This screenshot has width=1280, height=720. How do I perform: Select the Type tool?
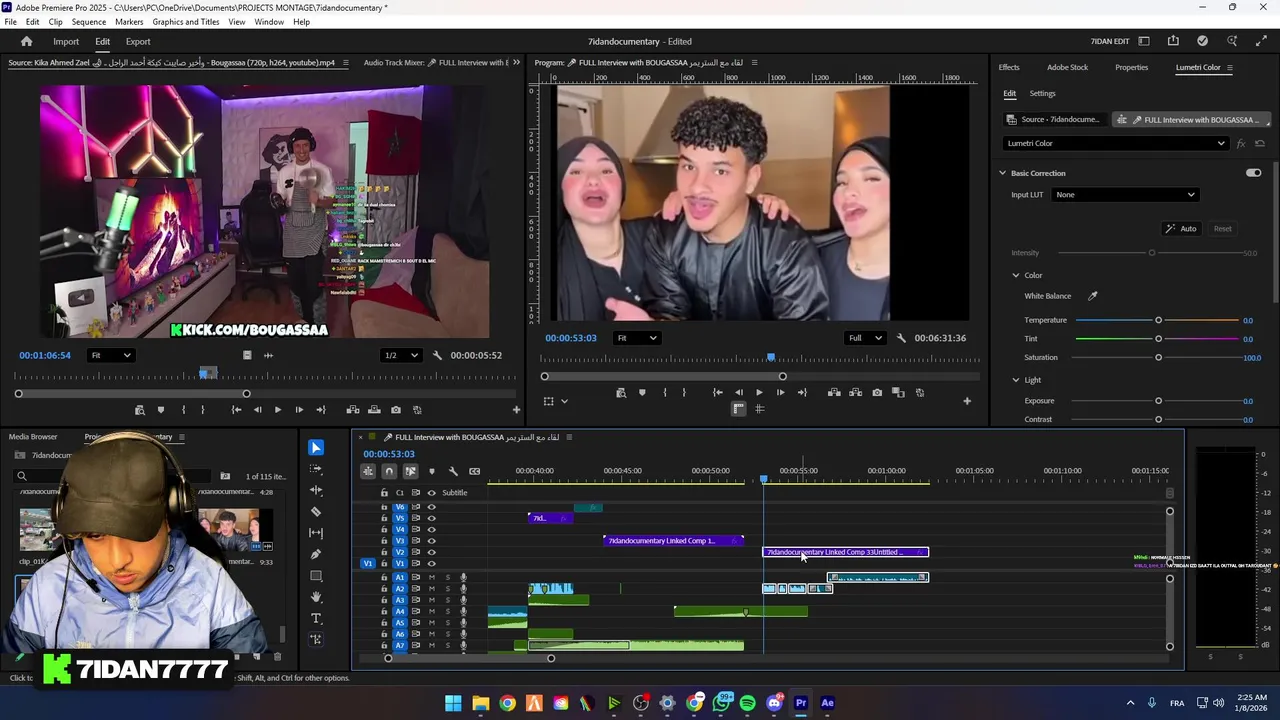point(316,618)
